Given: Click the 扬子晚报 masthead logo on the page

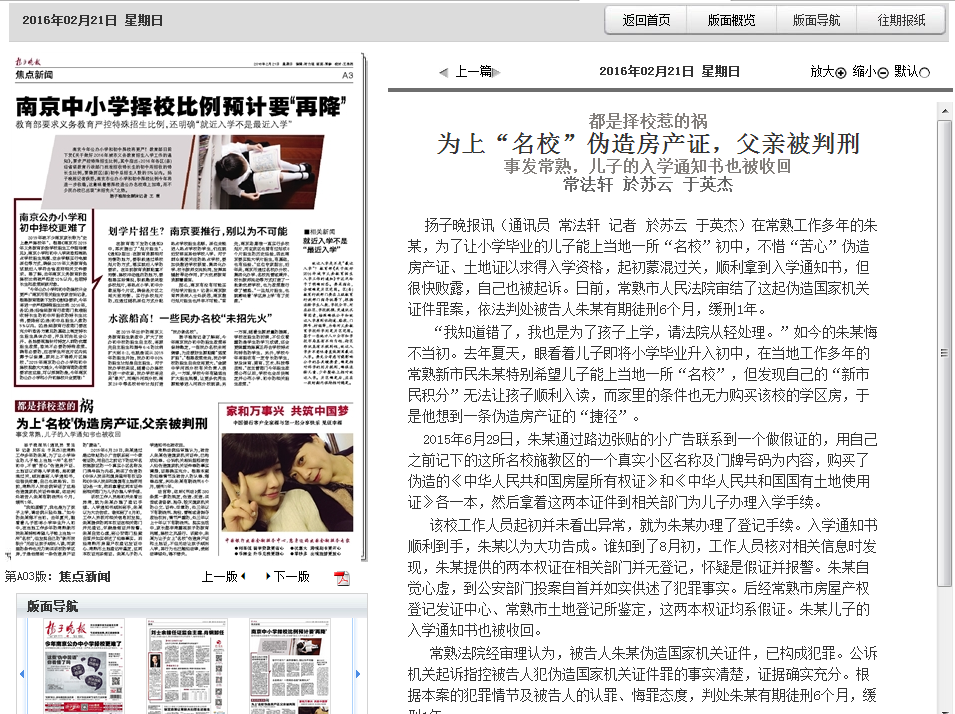Looking at the screenshot, I should pyautogui.click(x=28, y=63).
